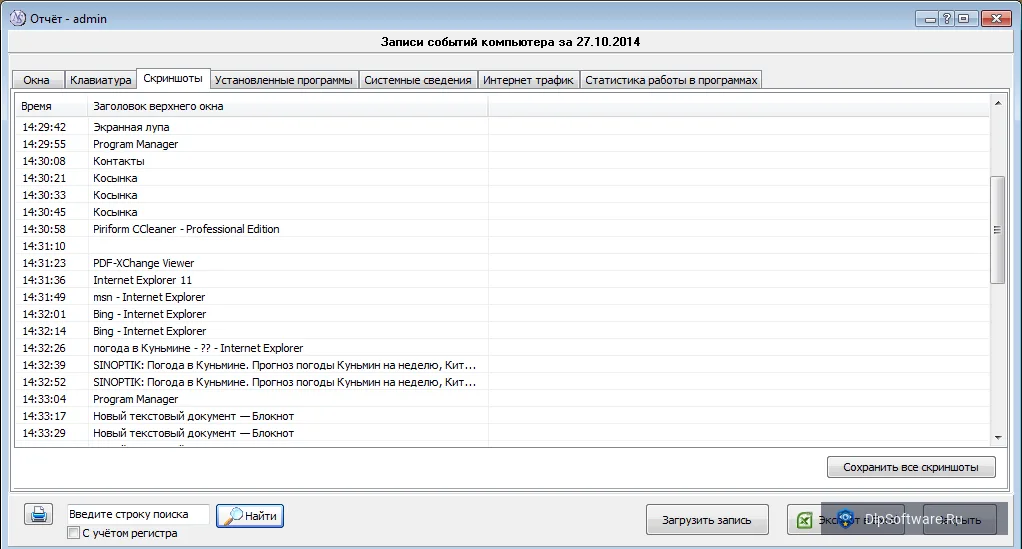Click the Excel export button
The width and height of the screenshot is (1022, 549).
pyautogui.click(x=845, y=520)
